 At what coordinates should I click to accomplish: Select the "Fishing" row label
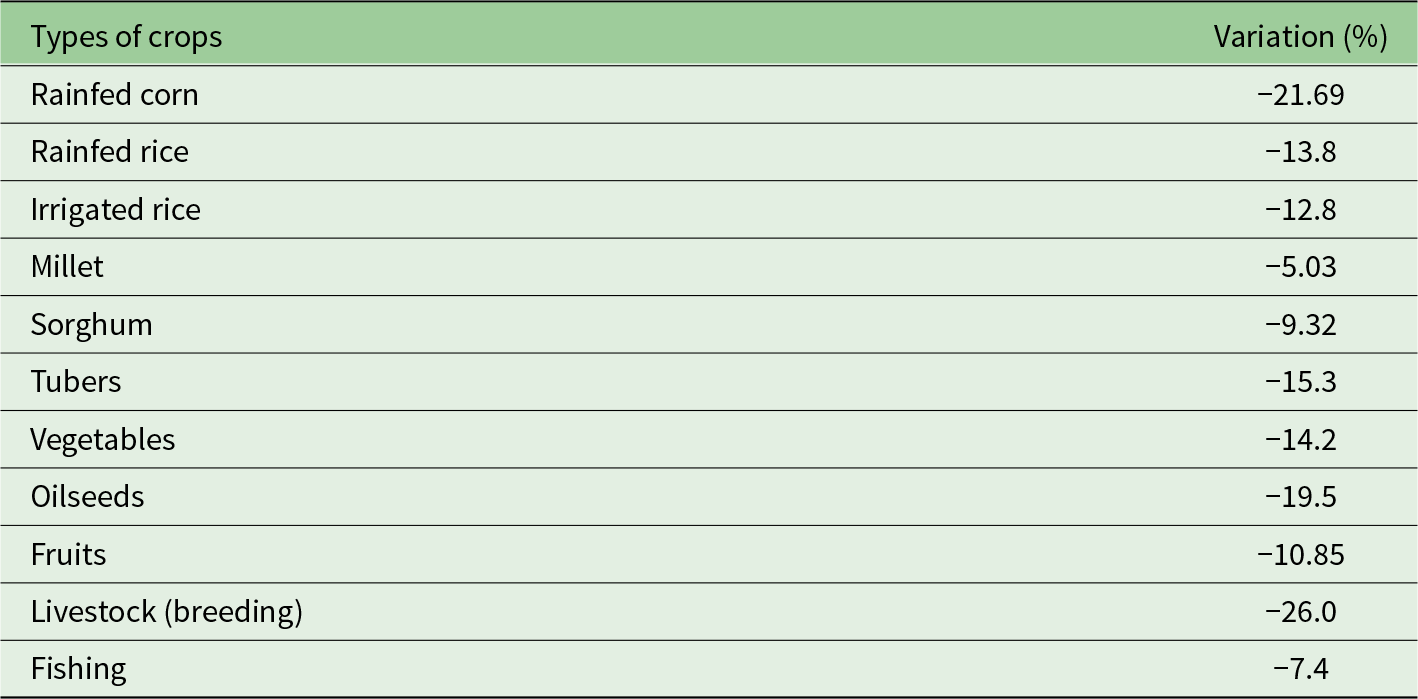click(79, 669)
